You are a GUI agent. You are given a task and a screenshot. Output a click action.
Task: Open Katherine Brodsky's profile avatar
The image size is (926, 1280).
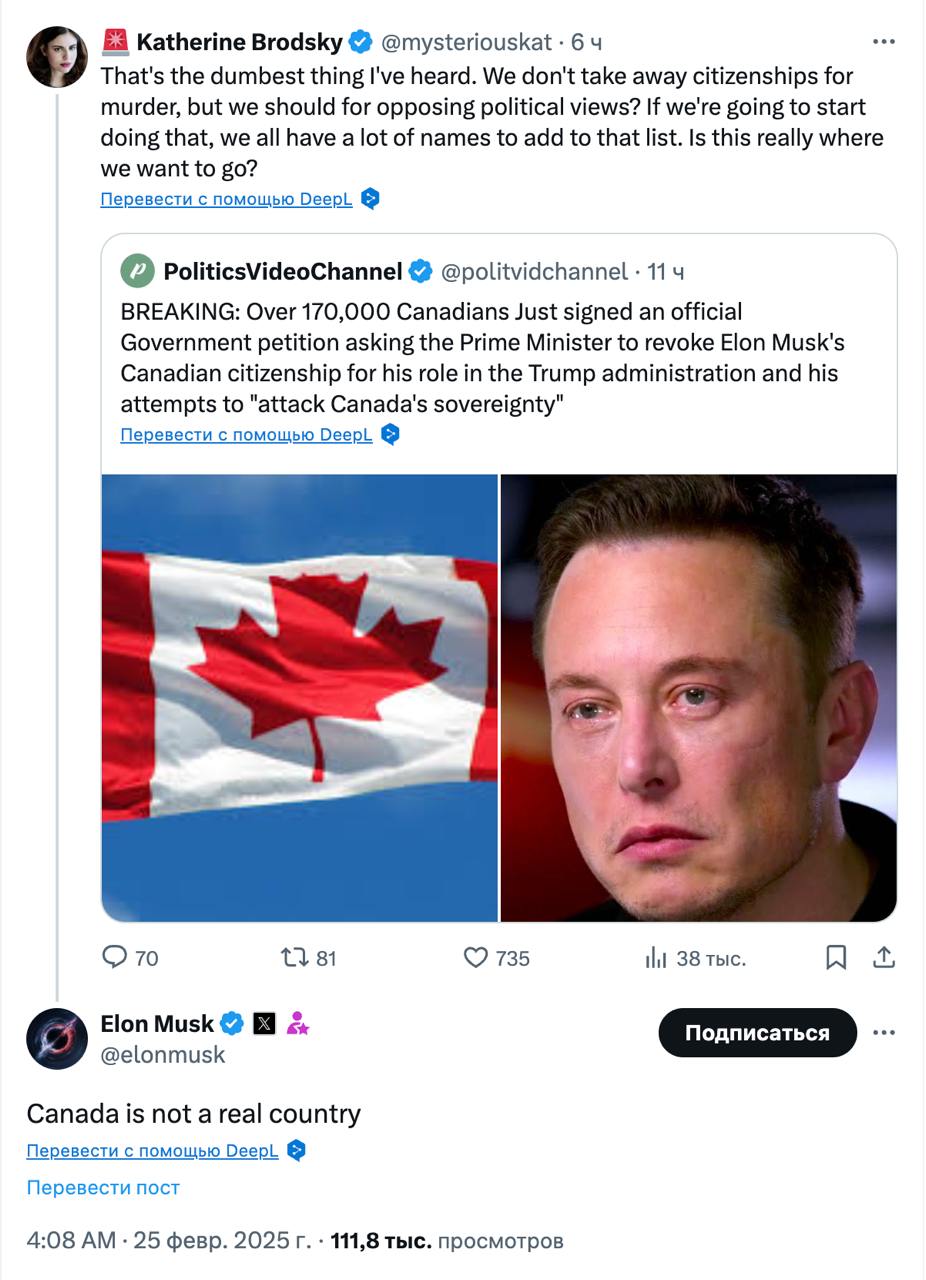point(56,57)
